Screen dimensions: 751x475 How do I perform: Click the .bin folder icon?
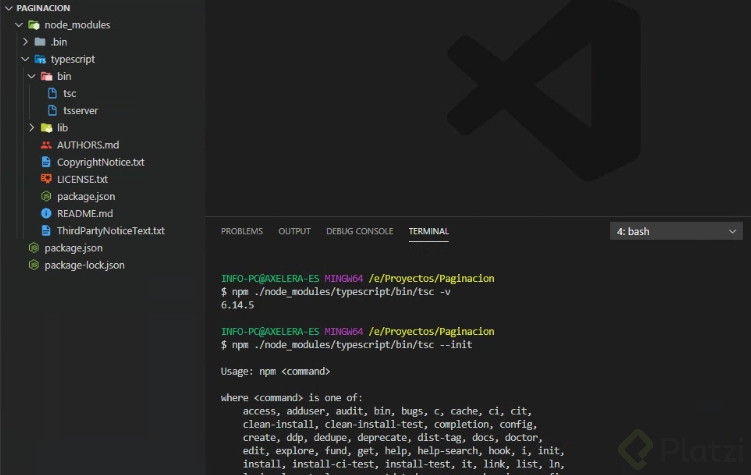[x=40, y=42]
